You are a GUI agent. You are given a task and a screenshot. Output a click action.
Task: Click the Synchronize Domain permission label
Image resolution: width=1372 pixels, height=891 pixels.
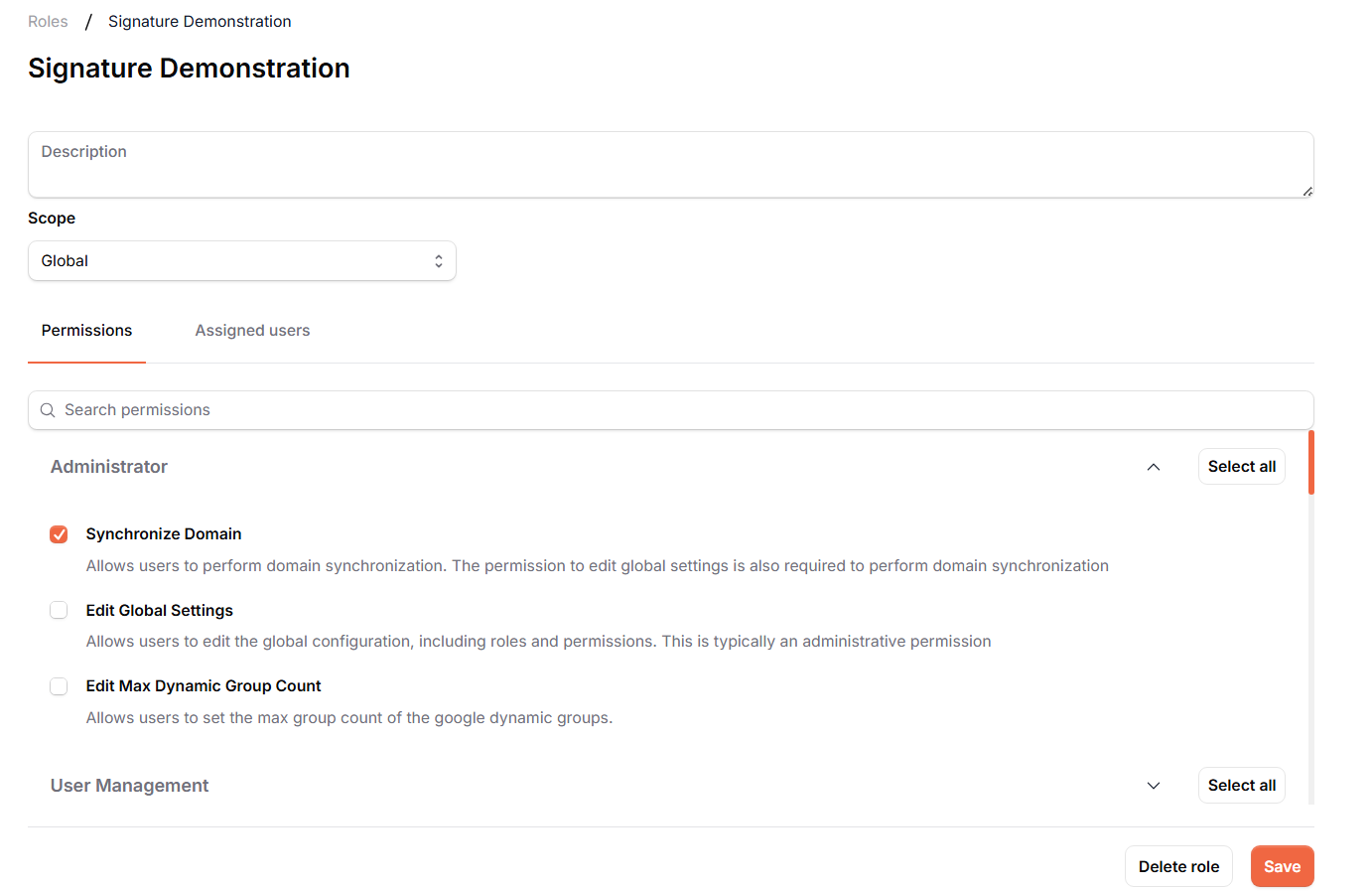[x=164, y=534]
